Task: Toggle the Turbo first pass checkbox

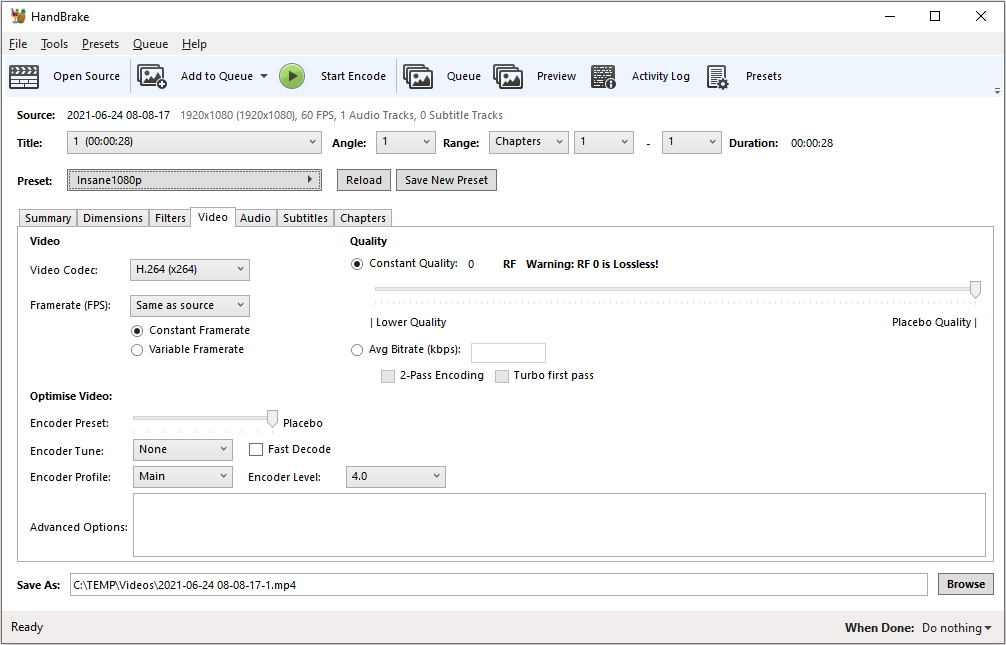Action: pos(502,376)
